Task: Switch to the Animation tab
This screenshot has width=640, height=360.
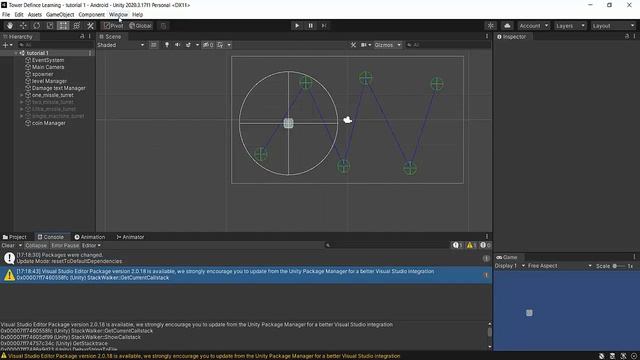Action: (89, 237)
